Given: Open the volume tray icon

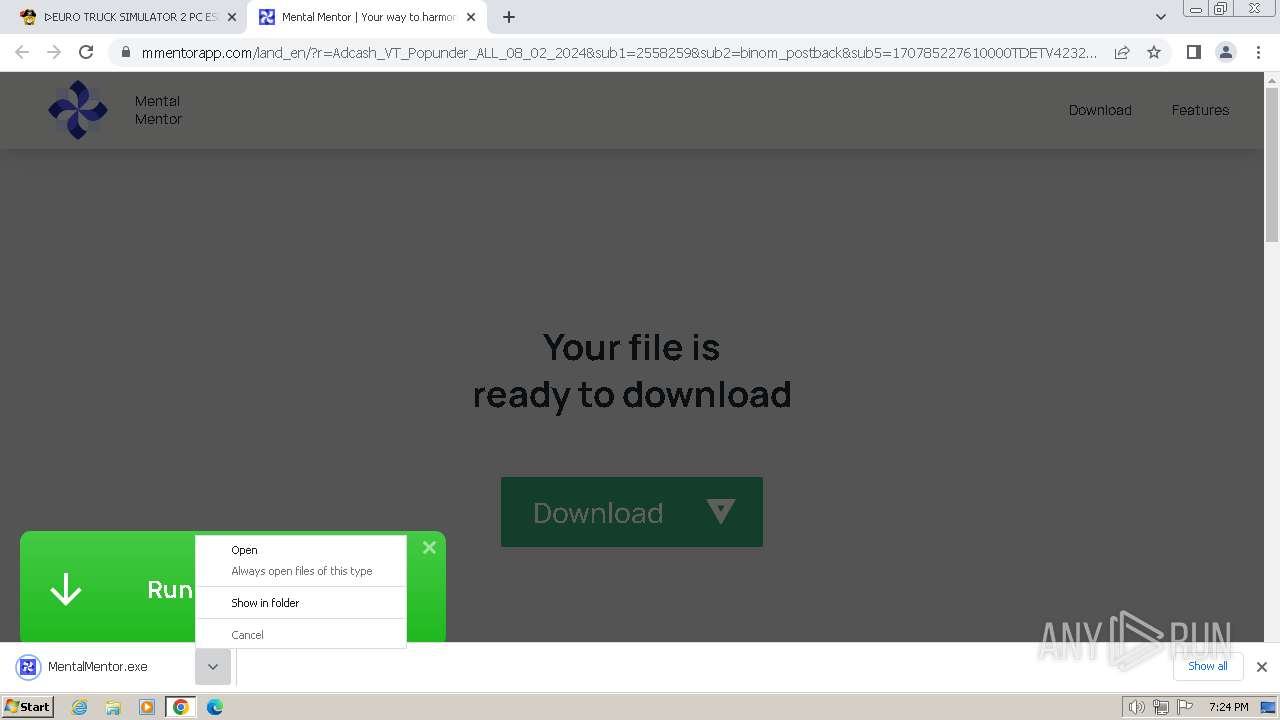Looking at the screenshot, I should tap(1136, 707).
